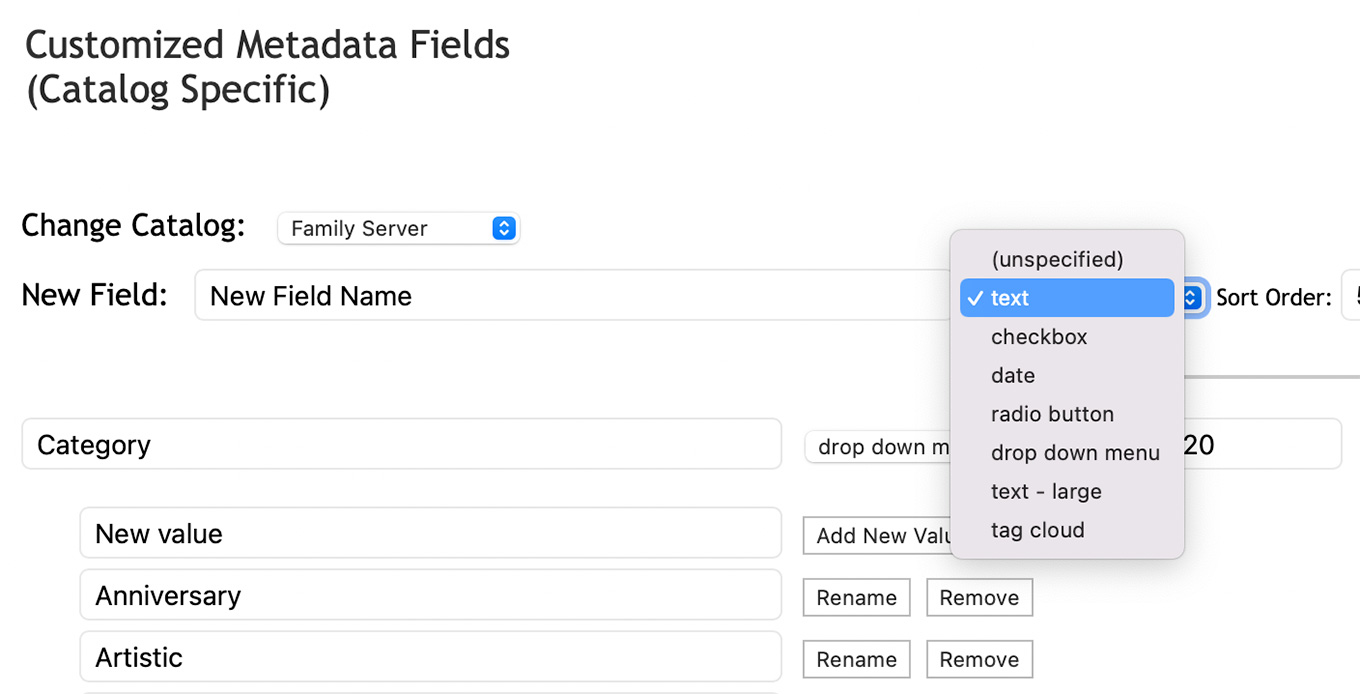Pick drop down menu in type list
Screen dimensions: 1360x694
1067,453
